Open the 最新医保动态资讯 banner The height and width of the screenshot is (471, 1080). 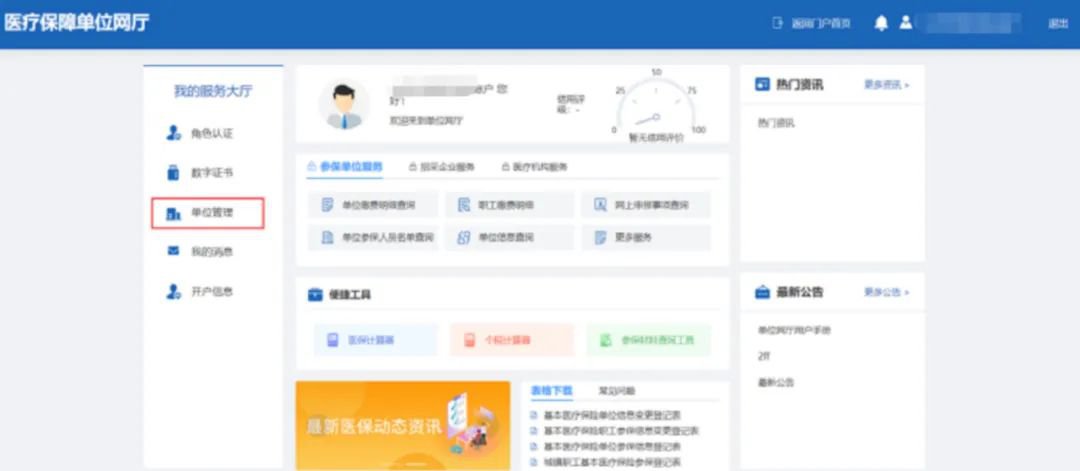[403, 426]
